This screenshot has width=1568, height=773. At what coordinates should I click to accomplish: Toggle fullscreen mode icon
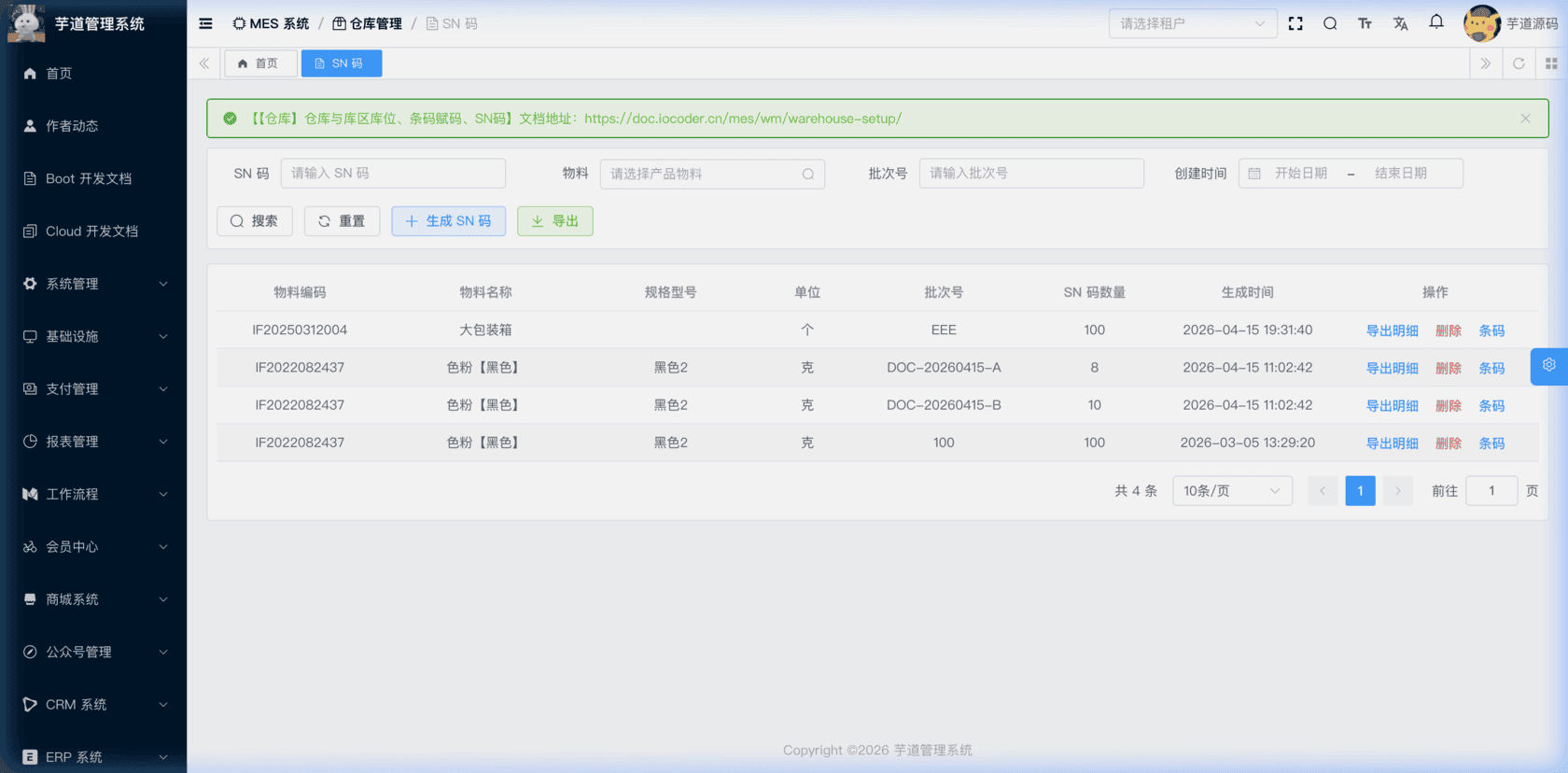[x=1295, y=23]
